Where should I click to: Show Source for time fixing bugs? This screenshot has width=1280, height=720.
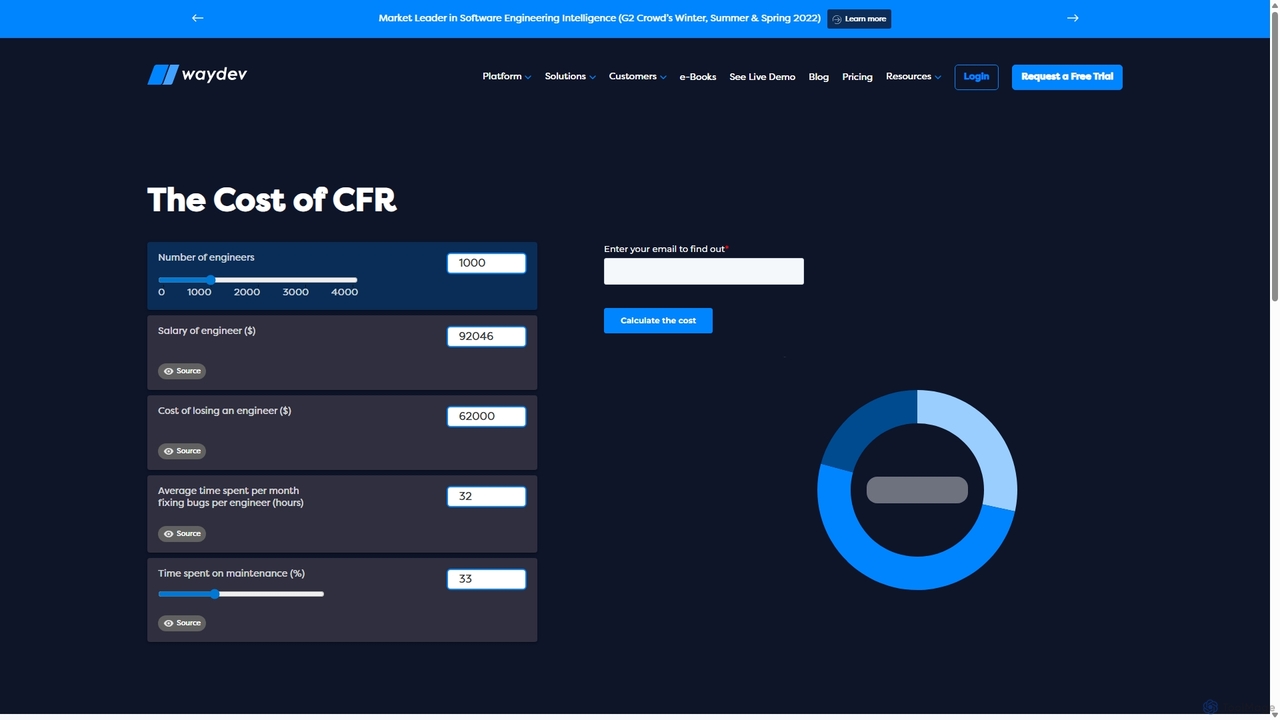(x=182, y=534)
